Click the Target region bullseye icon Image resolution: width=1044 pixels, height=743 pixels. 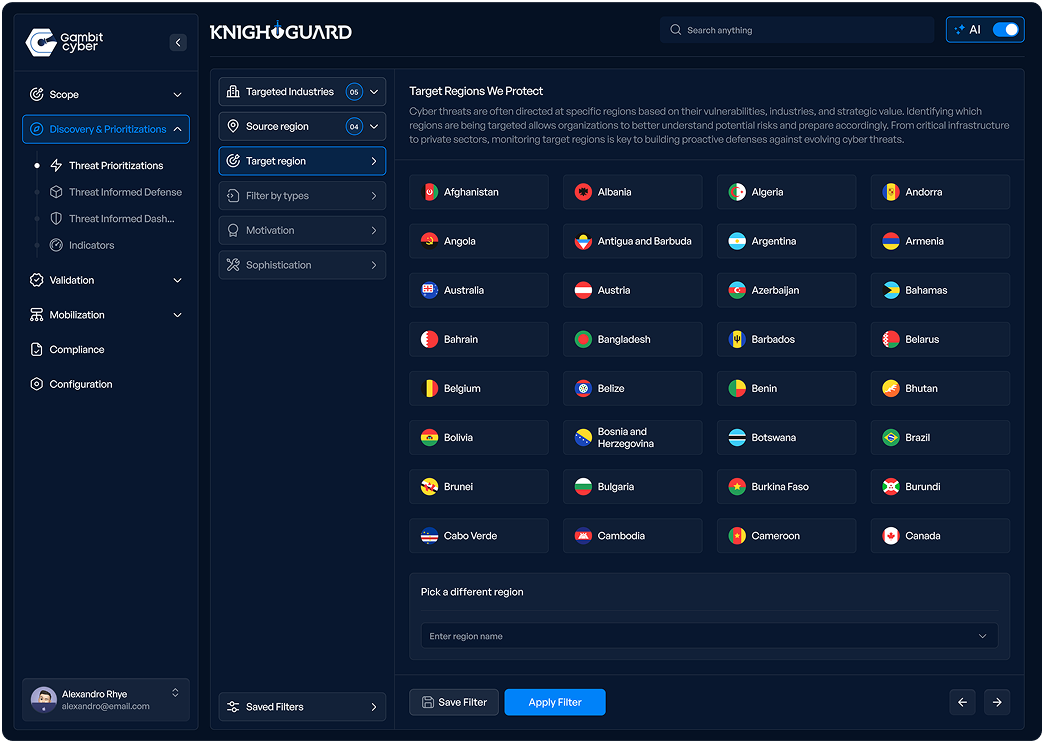[233, 160]
